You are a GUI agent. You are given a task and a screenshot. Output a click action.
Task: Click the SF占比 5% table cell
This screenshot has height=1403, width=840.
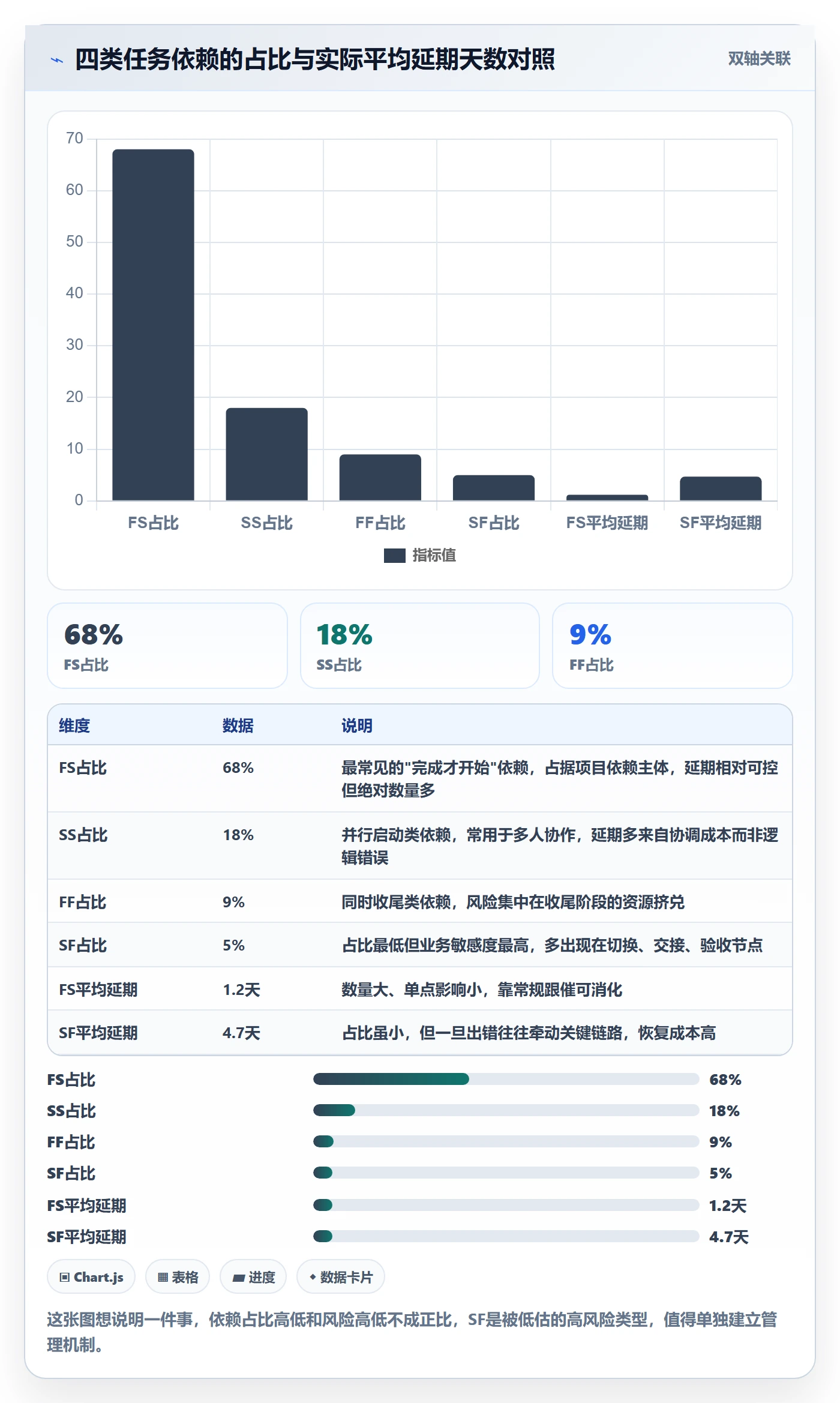coord(233,945)
